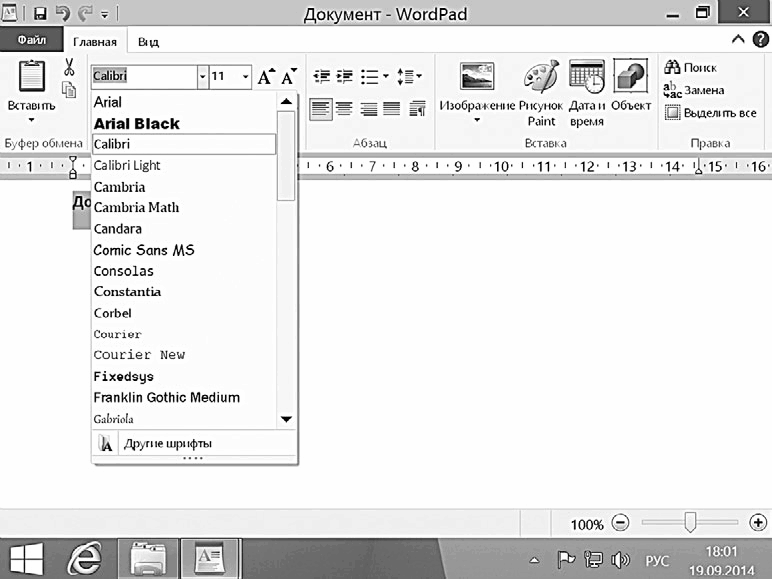Open the Файл menu
This screenshot has height=579, width=772.
pyautogui.click(x=31, y=42)
